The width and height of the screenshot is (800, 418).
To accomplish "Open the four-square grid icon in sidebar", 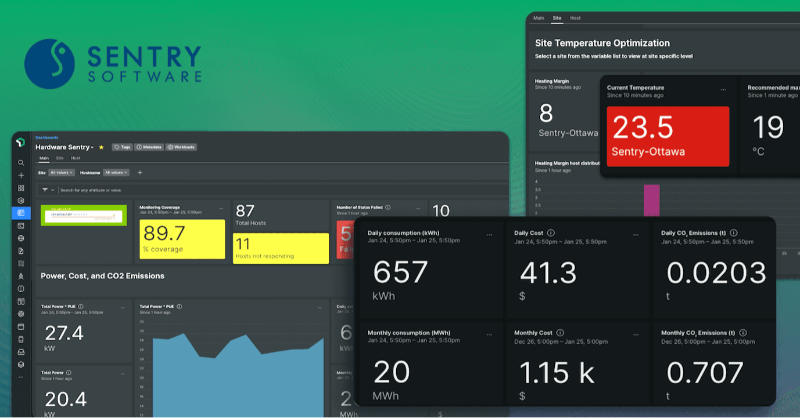I will 21,188.
